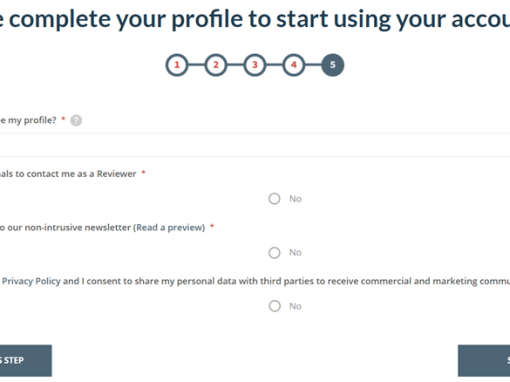Open the Privacy Policy link

coord(31,281)
